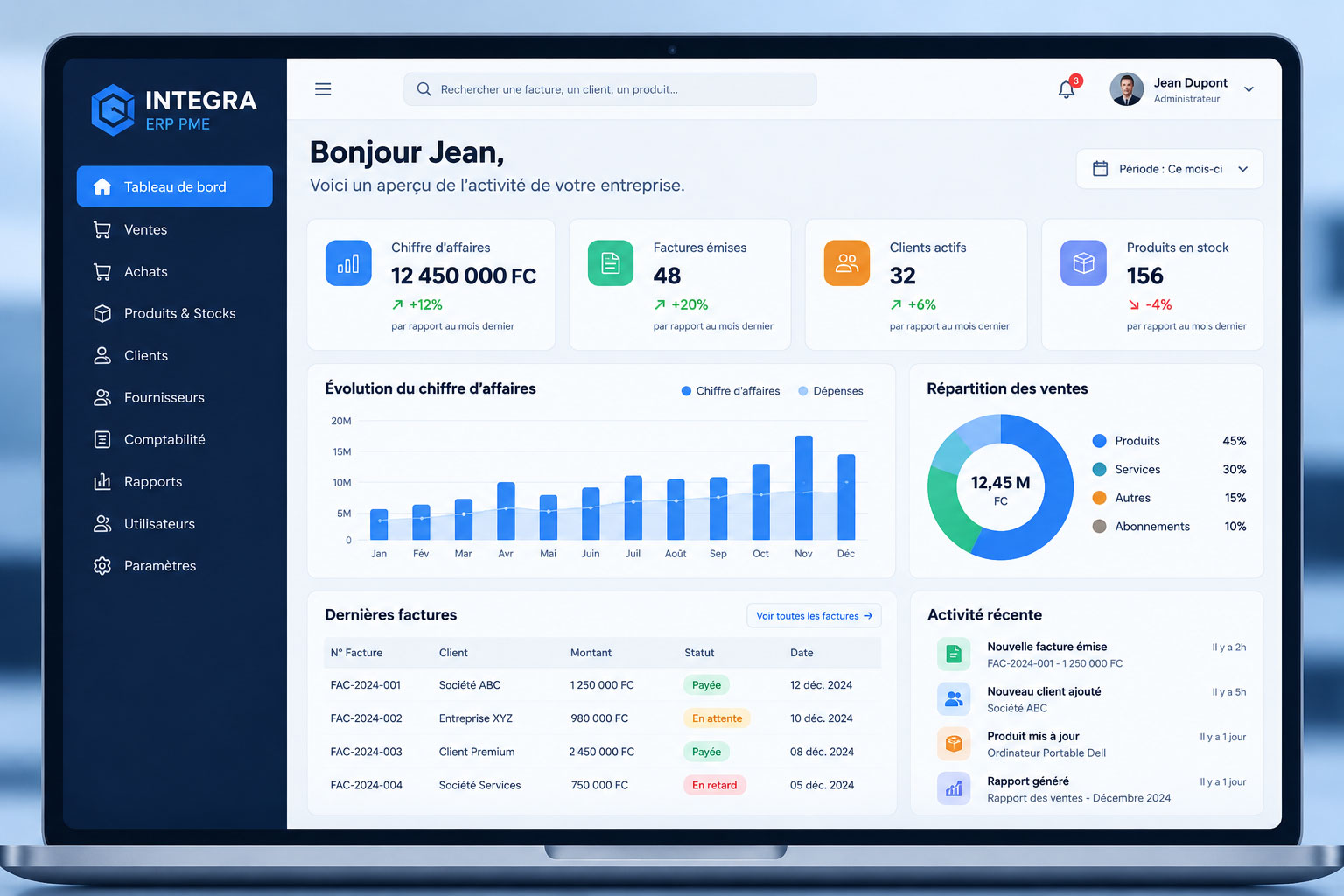The image size is (1344, 896).
Task: Click the Paramètres gear icon
Action: pyautogui.click(x=102, y=566)
